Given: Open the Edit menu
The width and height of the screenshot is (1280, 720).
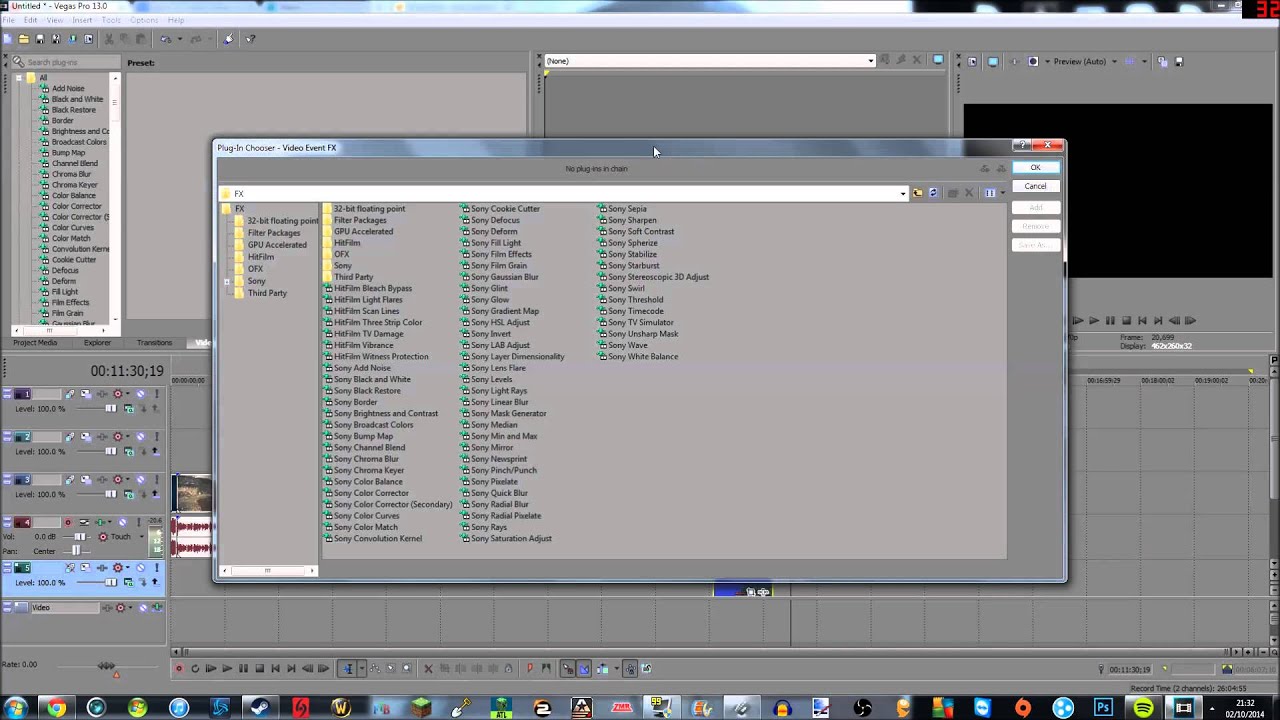Looking at the screenshot, I should pos(32,20).
